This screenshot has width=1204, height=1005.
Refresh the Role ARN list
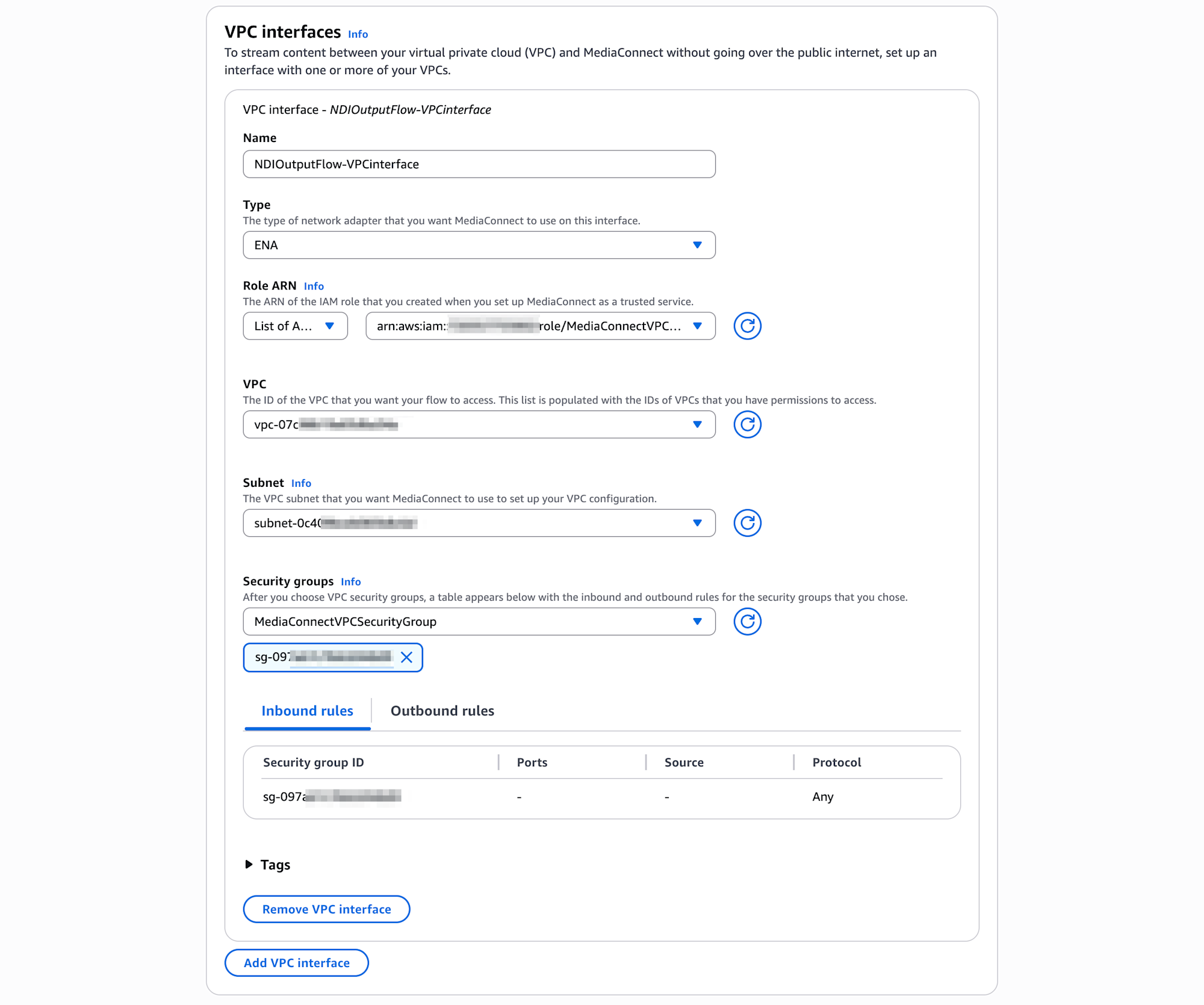point(747,326)
